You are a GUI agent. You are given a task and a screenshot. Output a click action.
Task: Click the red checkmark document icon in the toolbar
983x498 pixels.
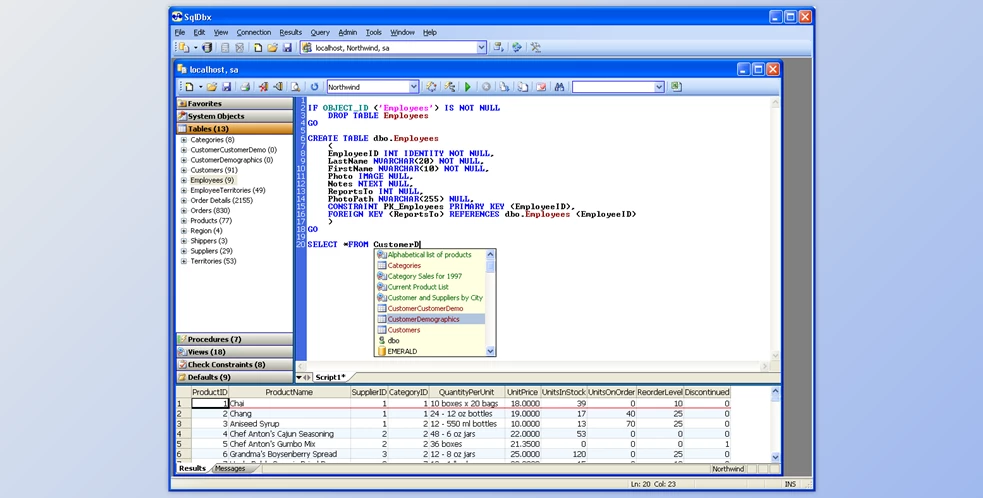point(541,87)
